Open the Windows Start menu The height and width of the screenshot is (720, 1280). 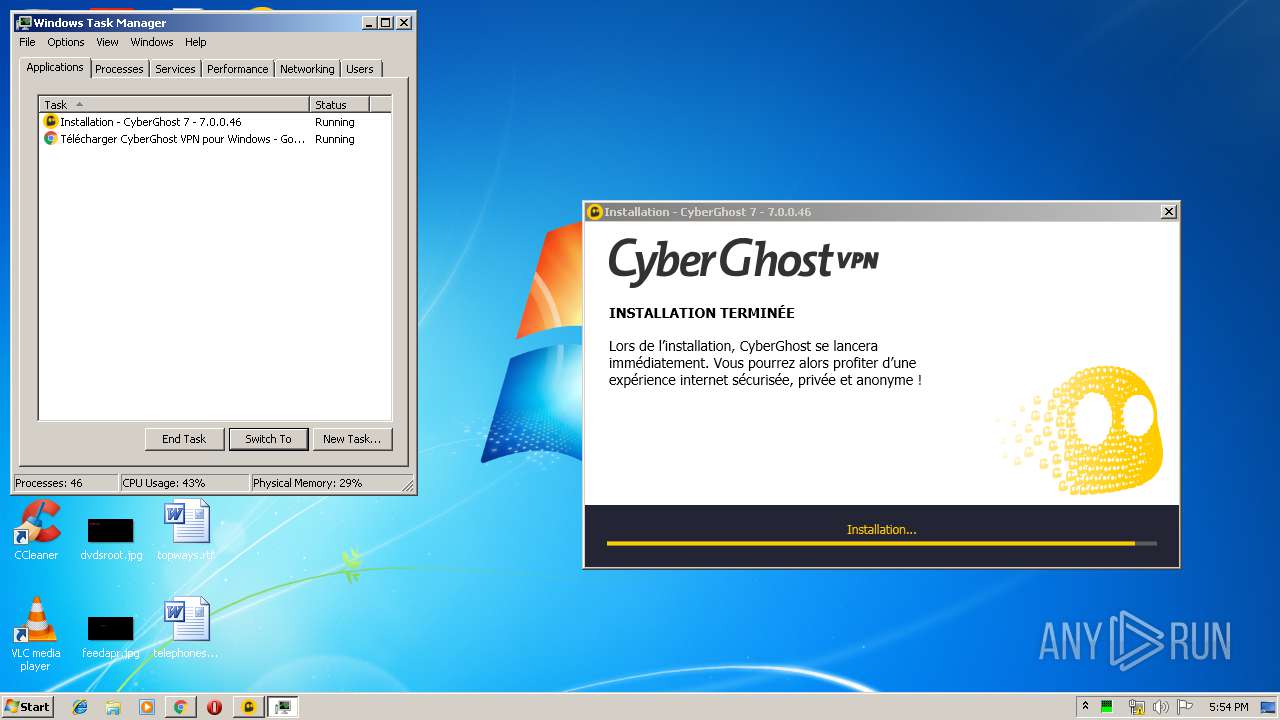(27, 706)
